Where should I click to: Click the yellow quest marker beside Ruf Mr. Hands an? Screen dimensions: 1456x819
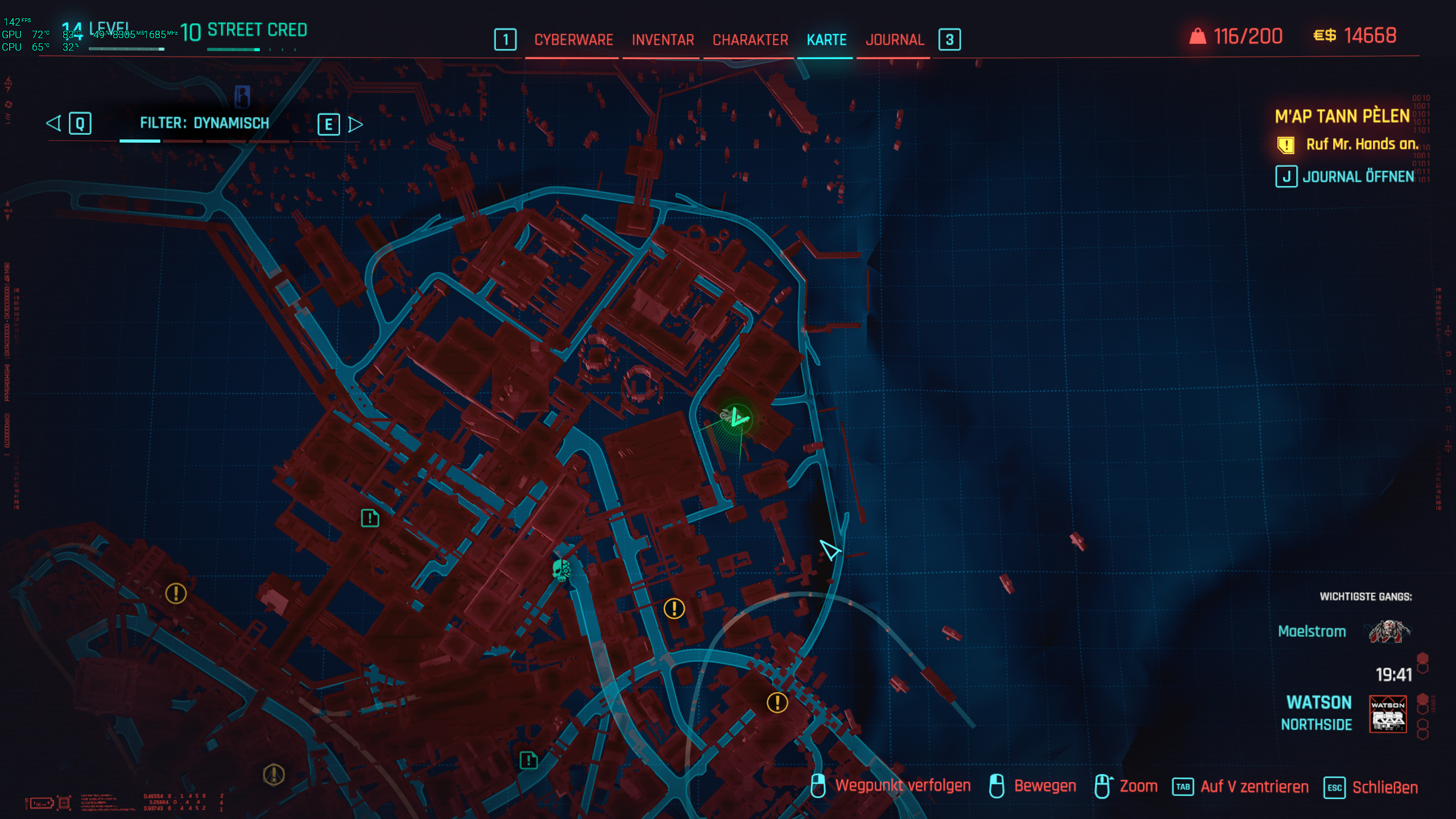1285,145
